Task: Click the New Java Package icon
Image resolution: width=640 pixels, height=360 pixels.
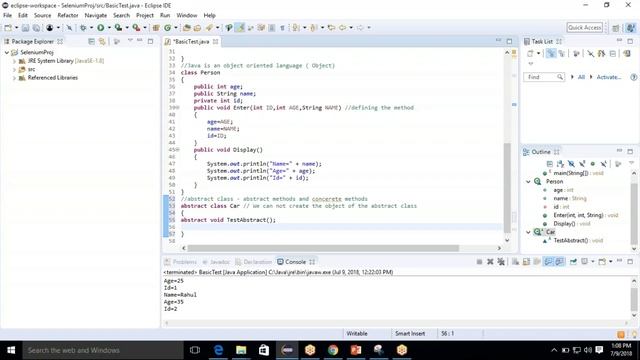Action: [x=156, y=28]
